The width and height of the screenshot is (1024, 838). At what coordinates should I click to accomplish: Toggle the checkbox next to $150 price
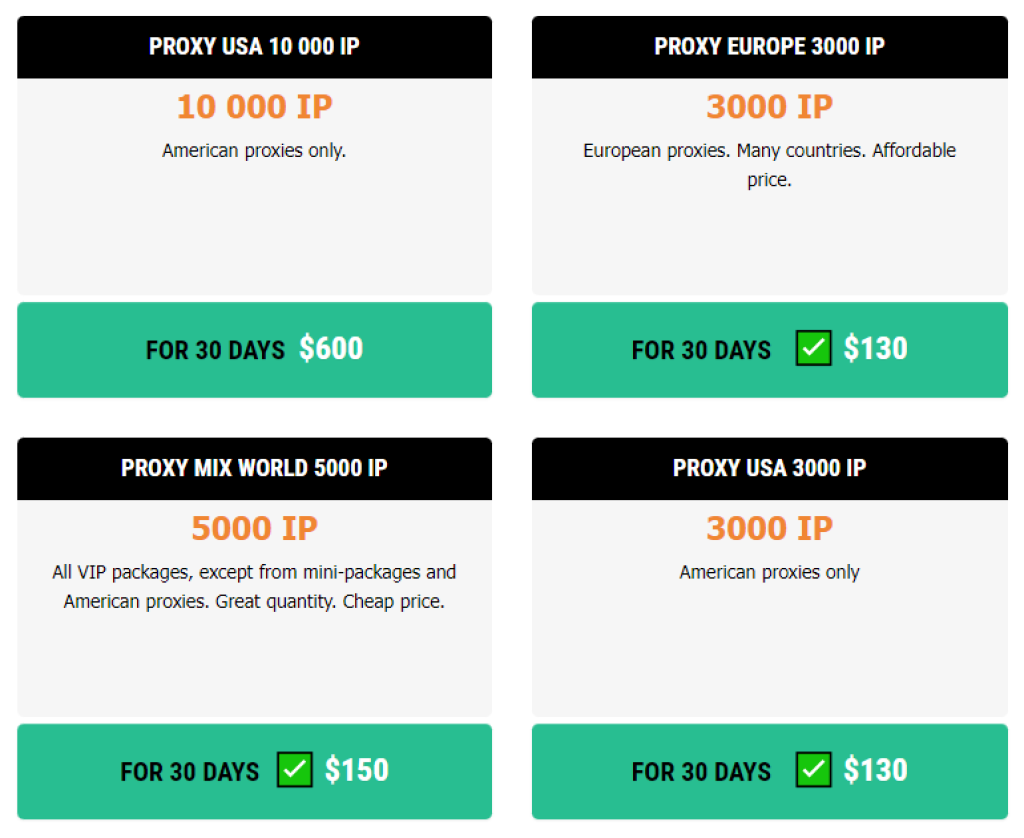pos(294,771)
